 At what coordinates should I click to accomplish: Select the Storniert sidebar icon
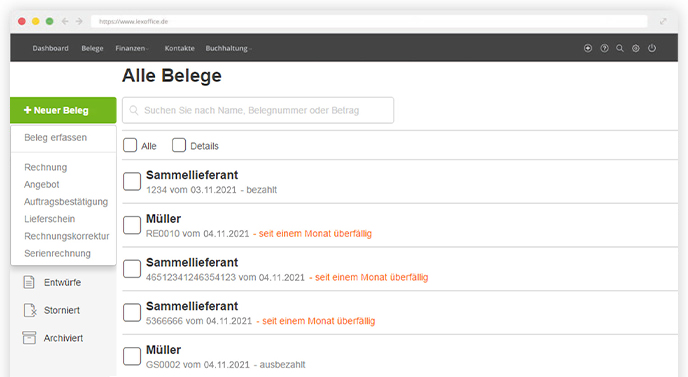click(x=30, y=310)
